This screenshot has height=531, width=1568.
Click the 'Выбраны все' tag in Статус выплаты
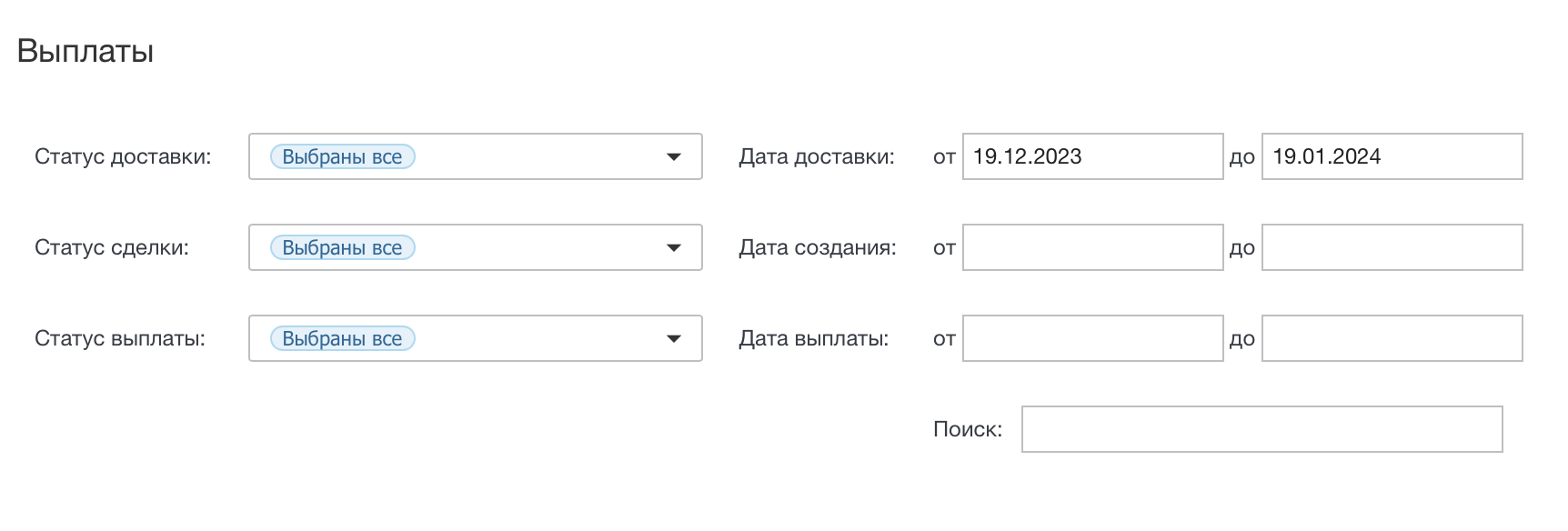(342, 339)
